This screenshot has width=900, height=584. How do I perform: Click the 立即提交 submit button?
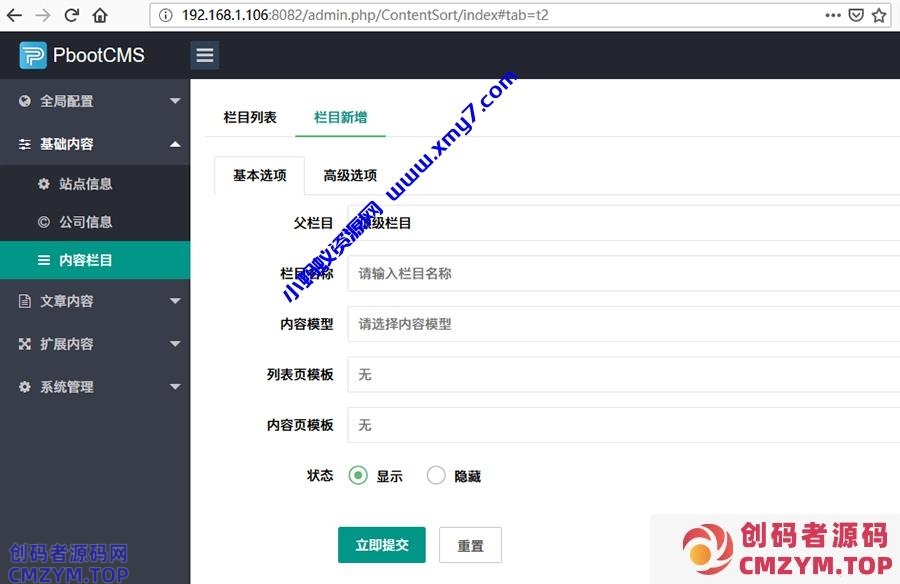[x=382, y=545]
